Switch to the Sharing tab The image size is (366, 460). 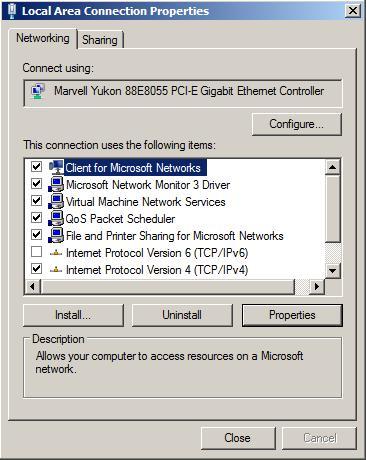(x=100, y=40)
